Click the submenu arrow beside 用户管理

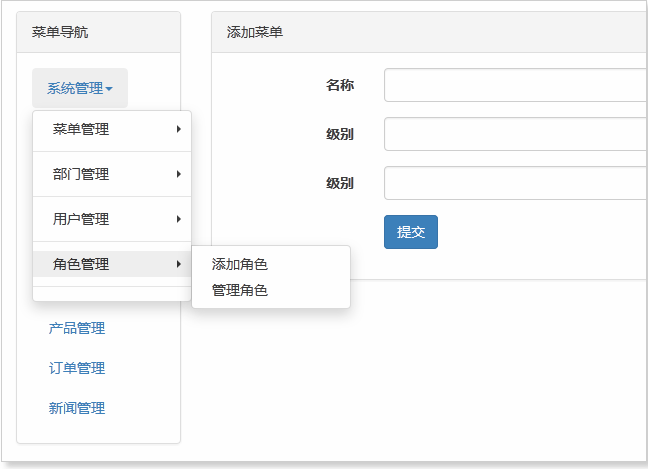click(179, 219)
